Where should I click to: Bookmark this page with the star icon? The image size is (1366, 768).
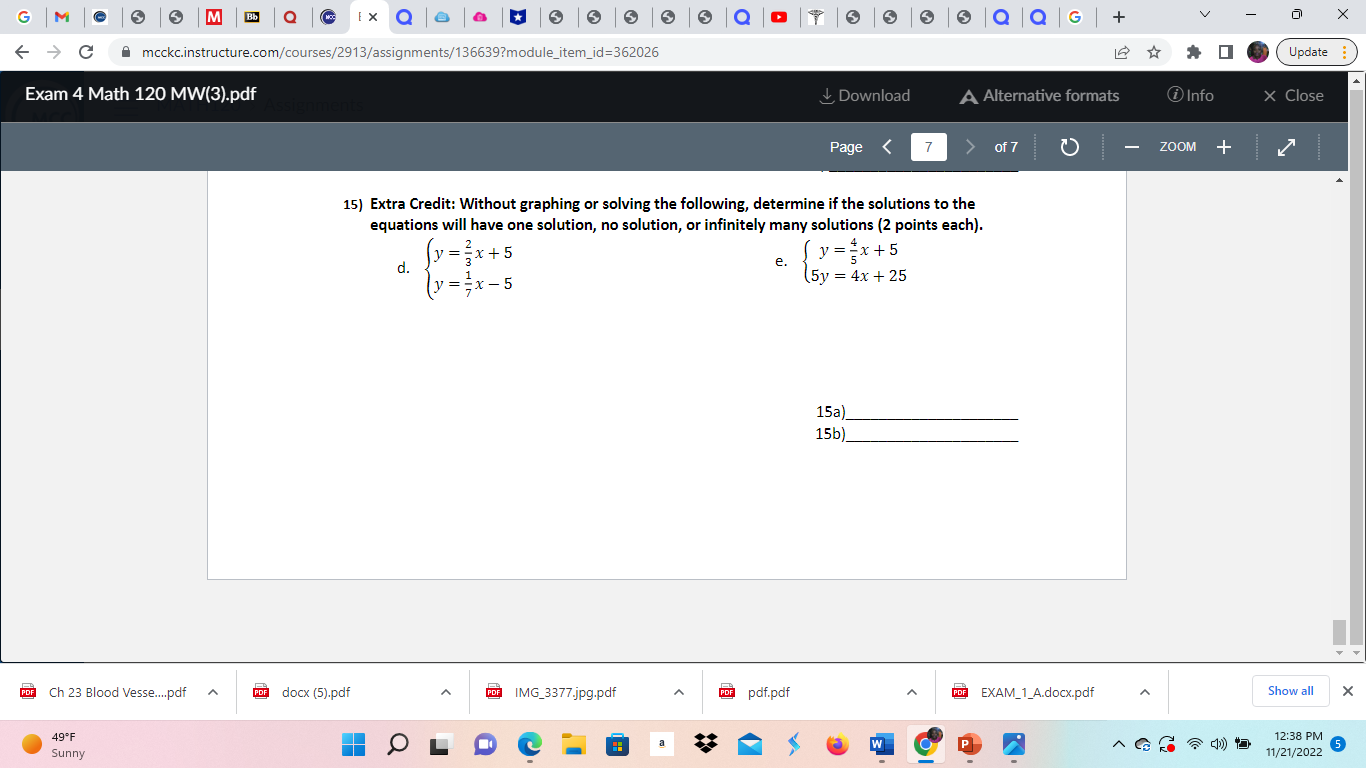tap(1154, 52)
